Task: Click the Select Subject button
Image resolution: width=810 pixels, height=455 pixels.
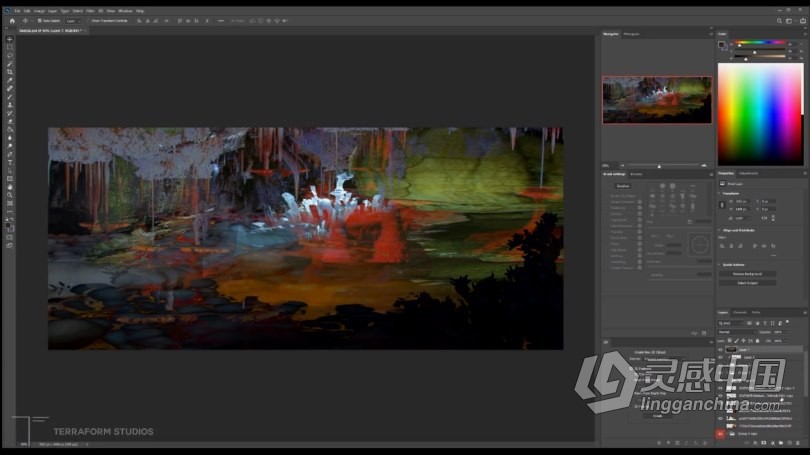Action: click(746, 282)
